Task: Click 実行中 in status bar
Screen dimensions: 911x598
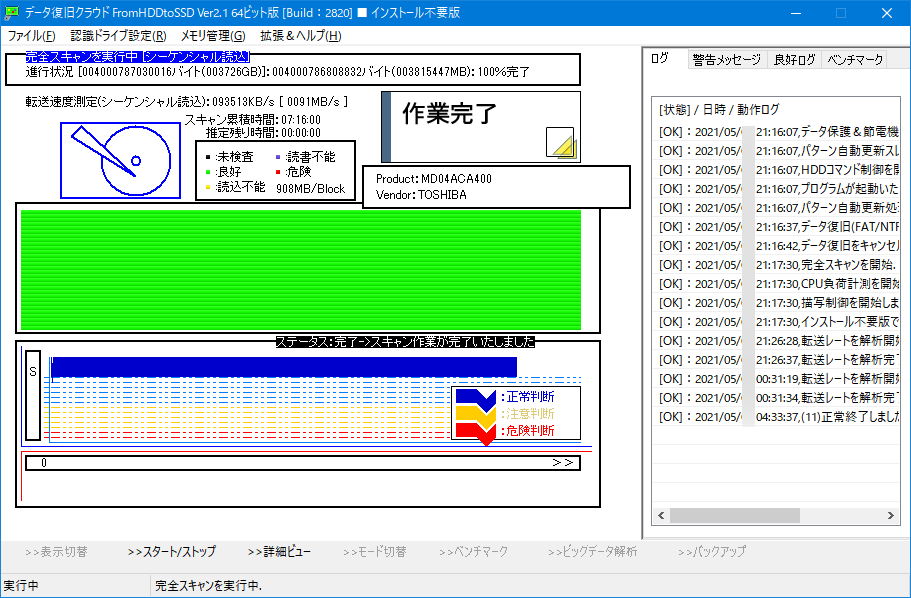Action: 21,586
